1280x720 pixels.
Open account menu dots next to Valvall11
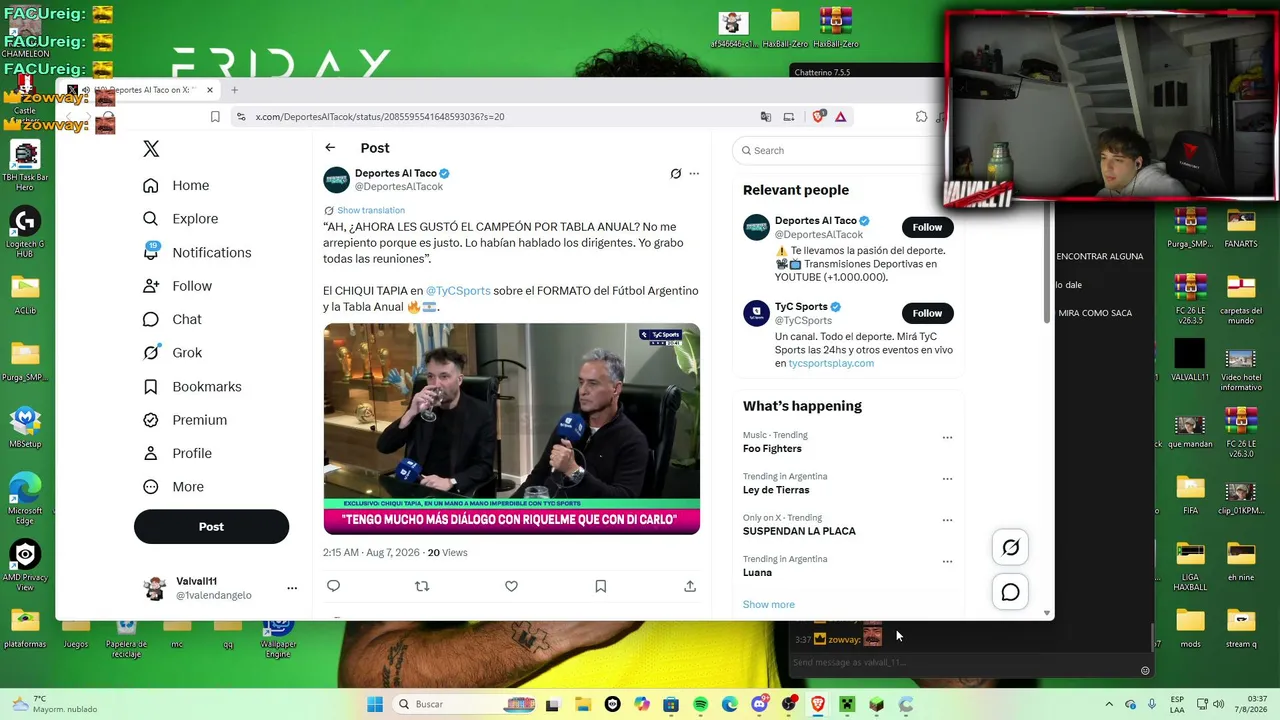click(x=292, y=588)
